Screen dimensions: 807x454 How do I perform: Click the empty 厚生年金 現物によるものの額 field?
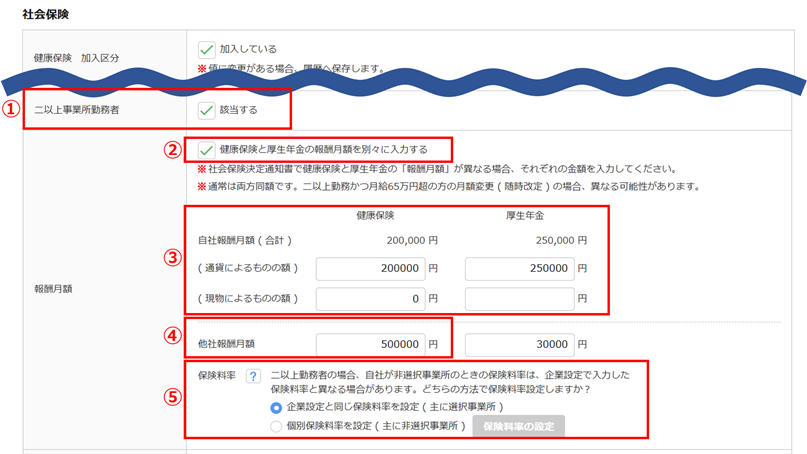pyautogui.click(x=520, y=298)
